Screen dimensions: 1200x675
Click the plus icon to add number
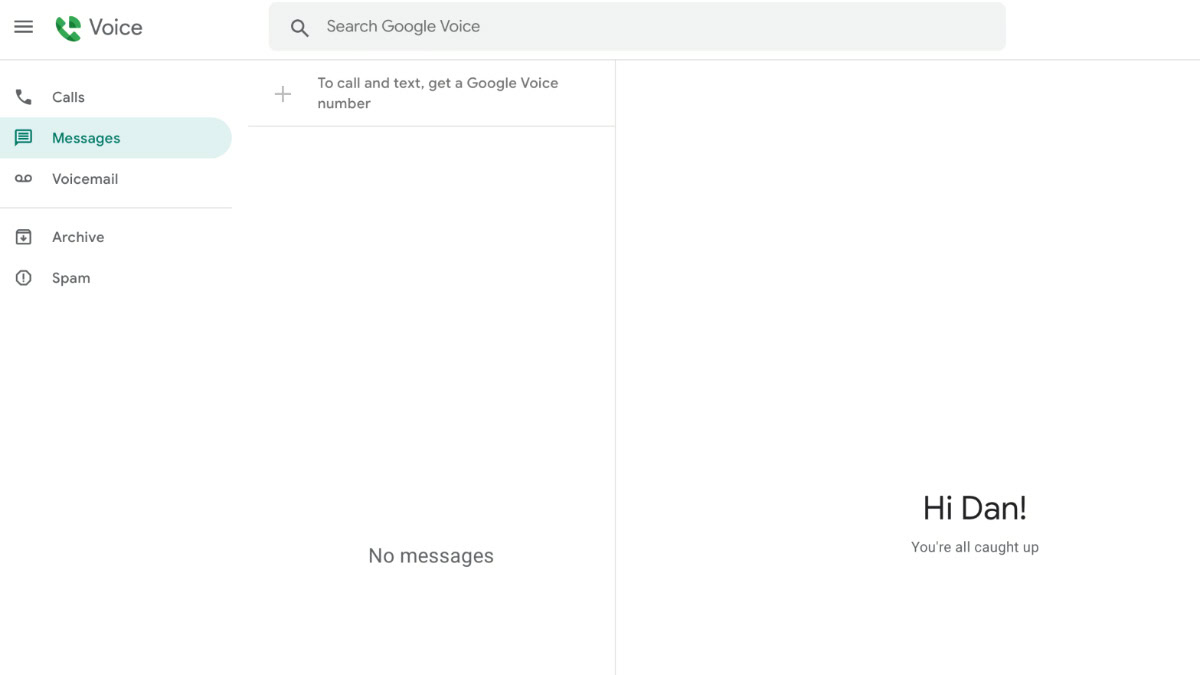(283, 94)
